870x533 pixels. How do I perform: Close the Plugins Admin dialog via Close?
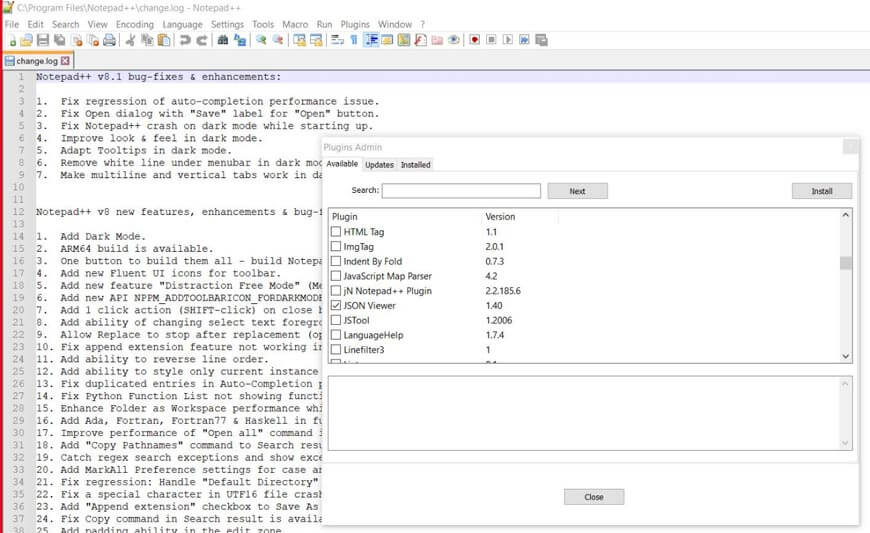tap(594, 497)
